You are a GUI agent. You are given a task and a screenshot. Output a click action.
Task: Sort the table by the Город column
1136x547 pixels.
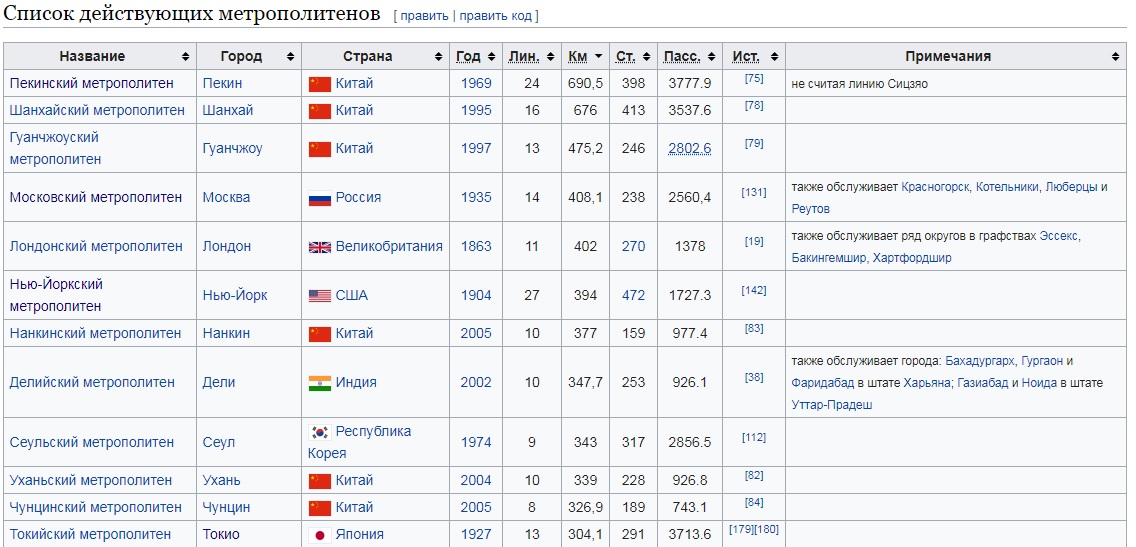pyautogui.click(x=249, y=57)
